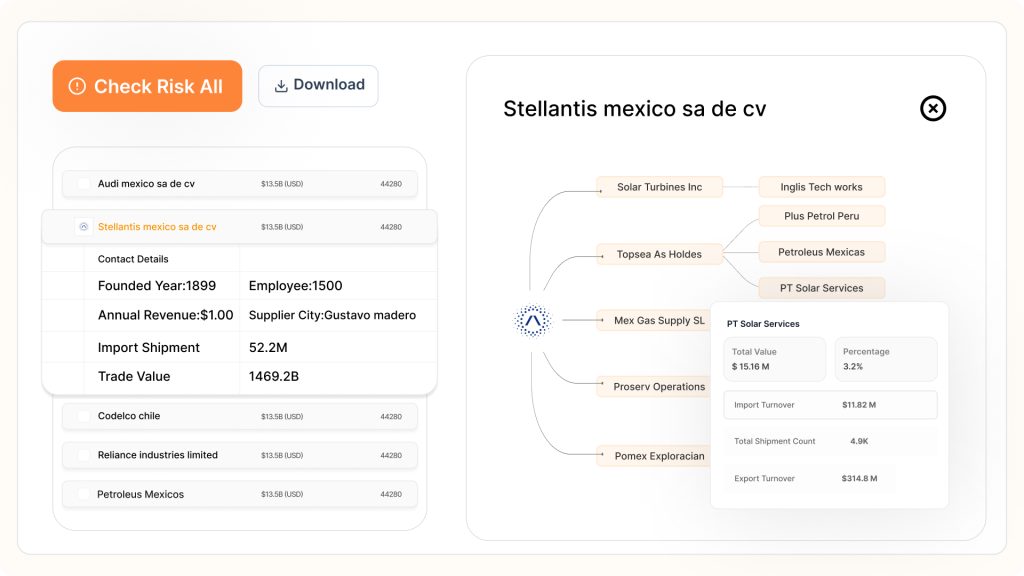
Task: Tick the Petroleus Mexicos checkbox
Action: tap(84, 494)
